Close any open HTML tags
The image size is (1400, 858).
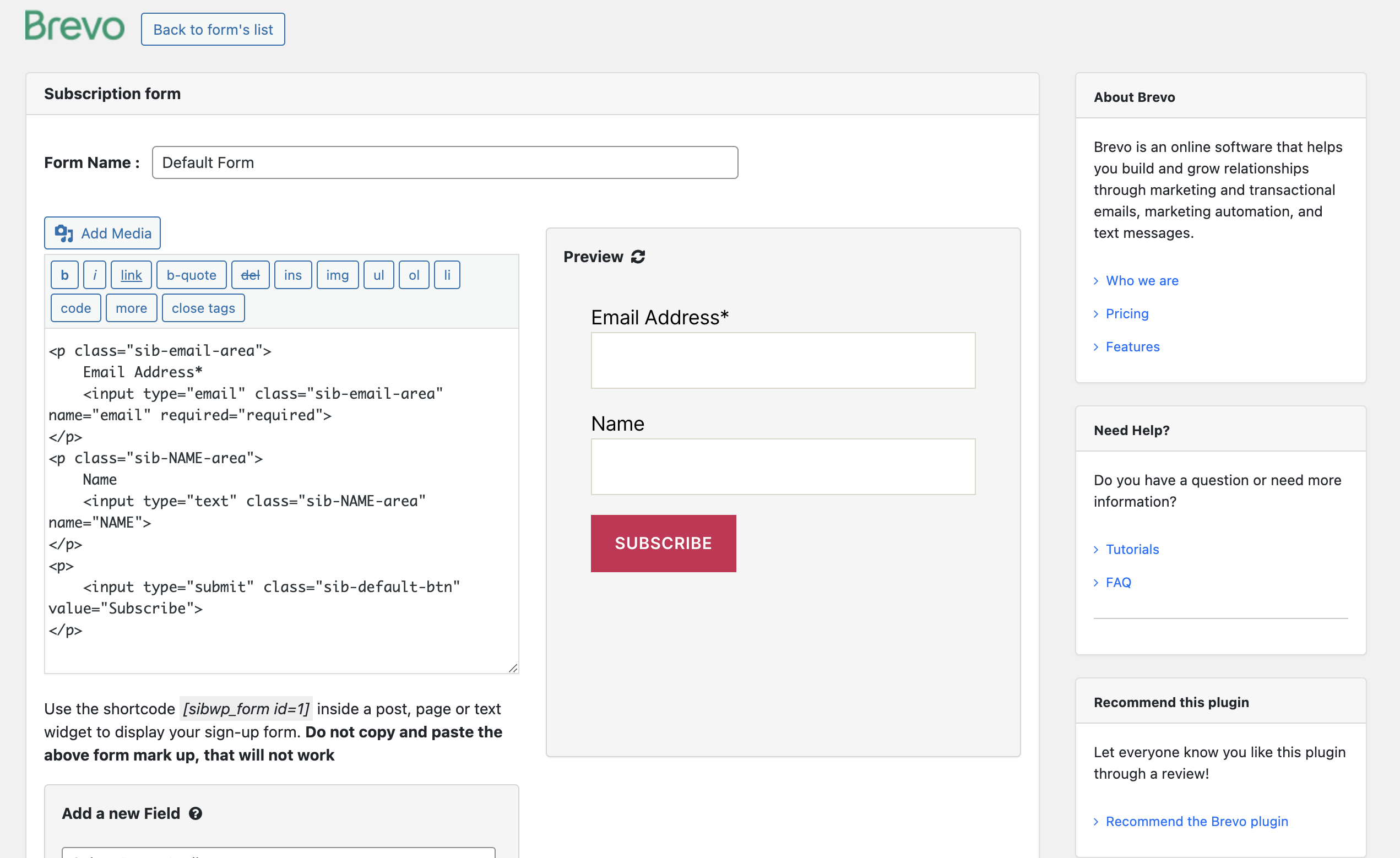tap(203, 307)
